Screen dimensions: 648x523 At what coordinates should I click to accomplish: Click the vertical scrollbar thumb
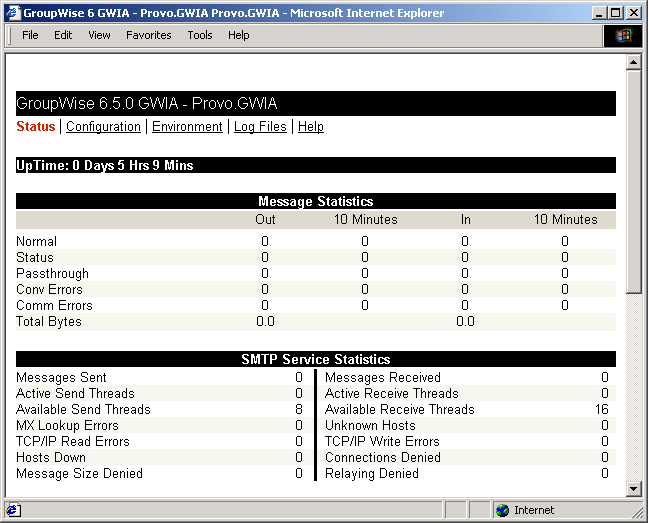click(633, 182)
